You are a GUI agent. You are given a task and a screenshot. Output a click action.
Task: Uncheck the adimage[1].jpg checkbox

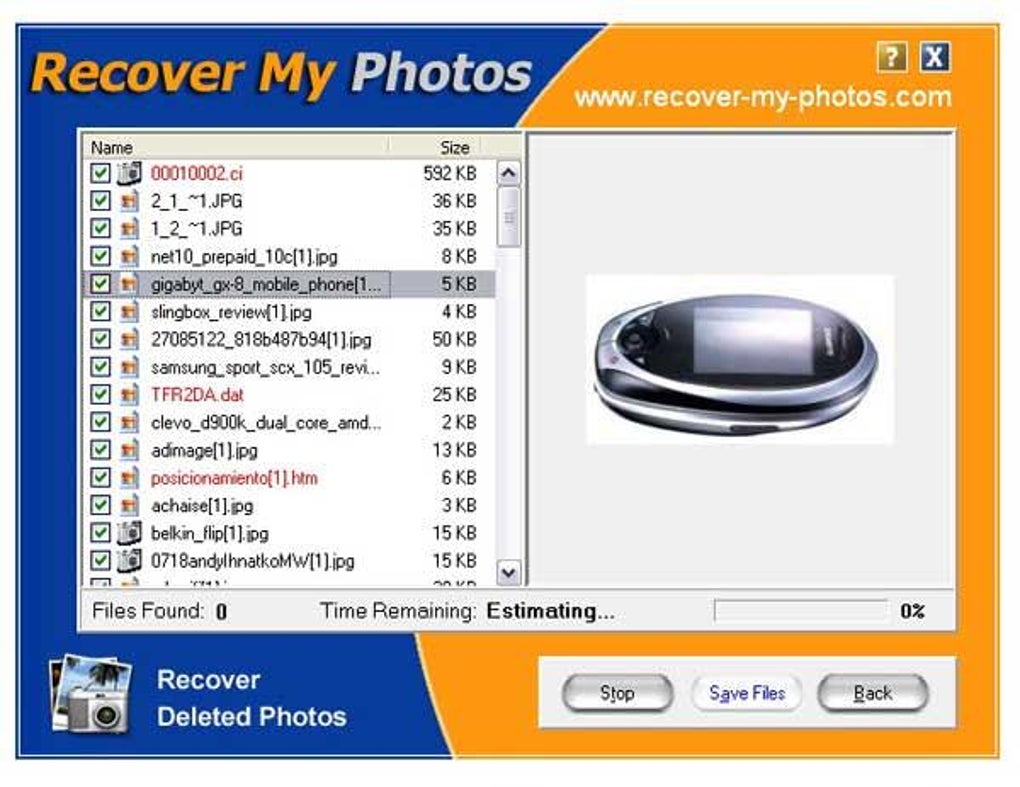[100, 449]
